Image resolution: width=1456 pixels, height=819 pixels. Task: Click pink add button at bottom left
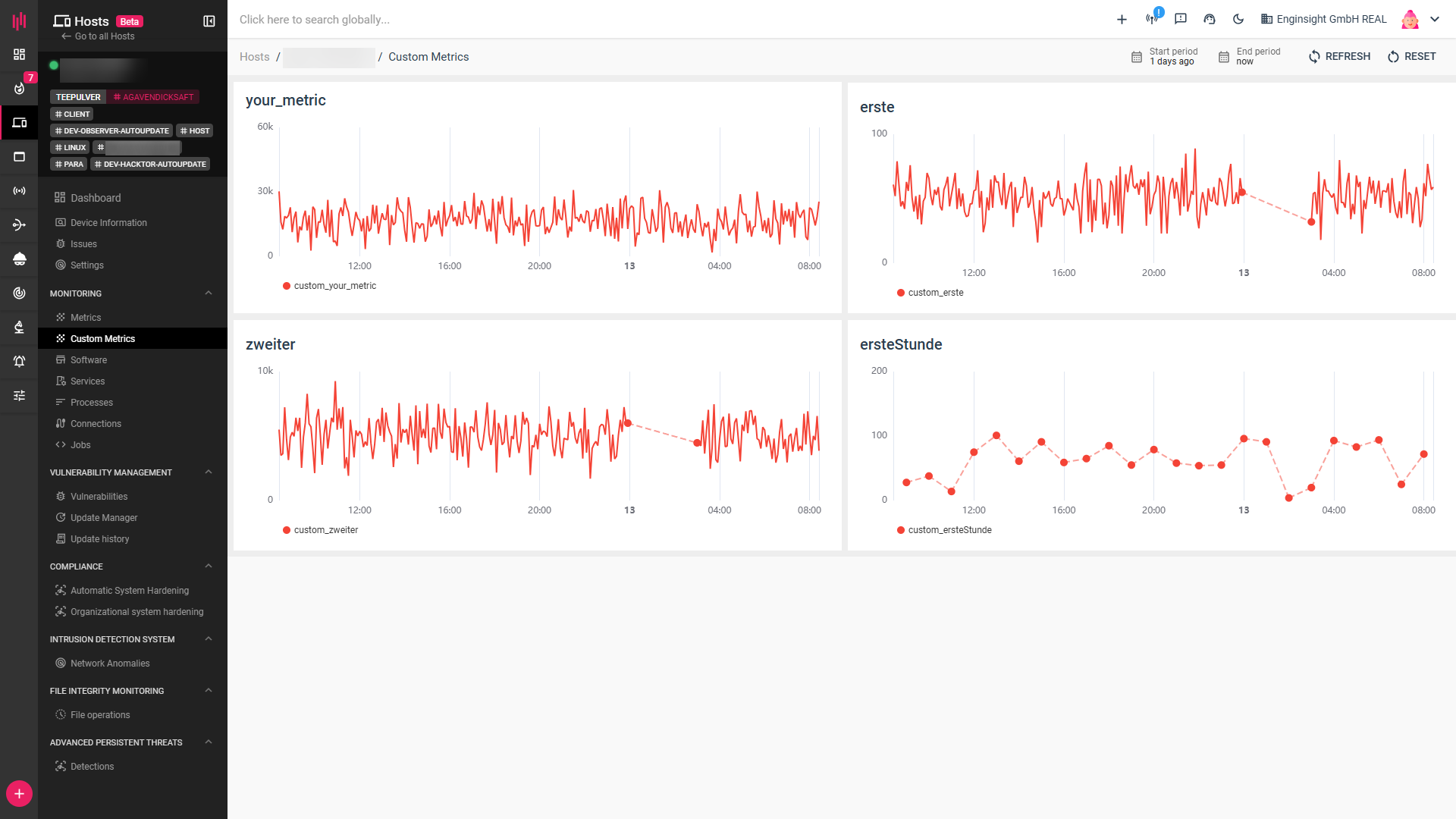click(x=19, y=793)
